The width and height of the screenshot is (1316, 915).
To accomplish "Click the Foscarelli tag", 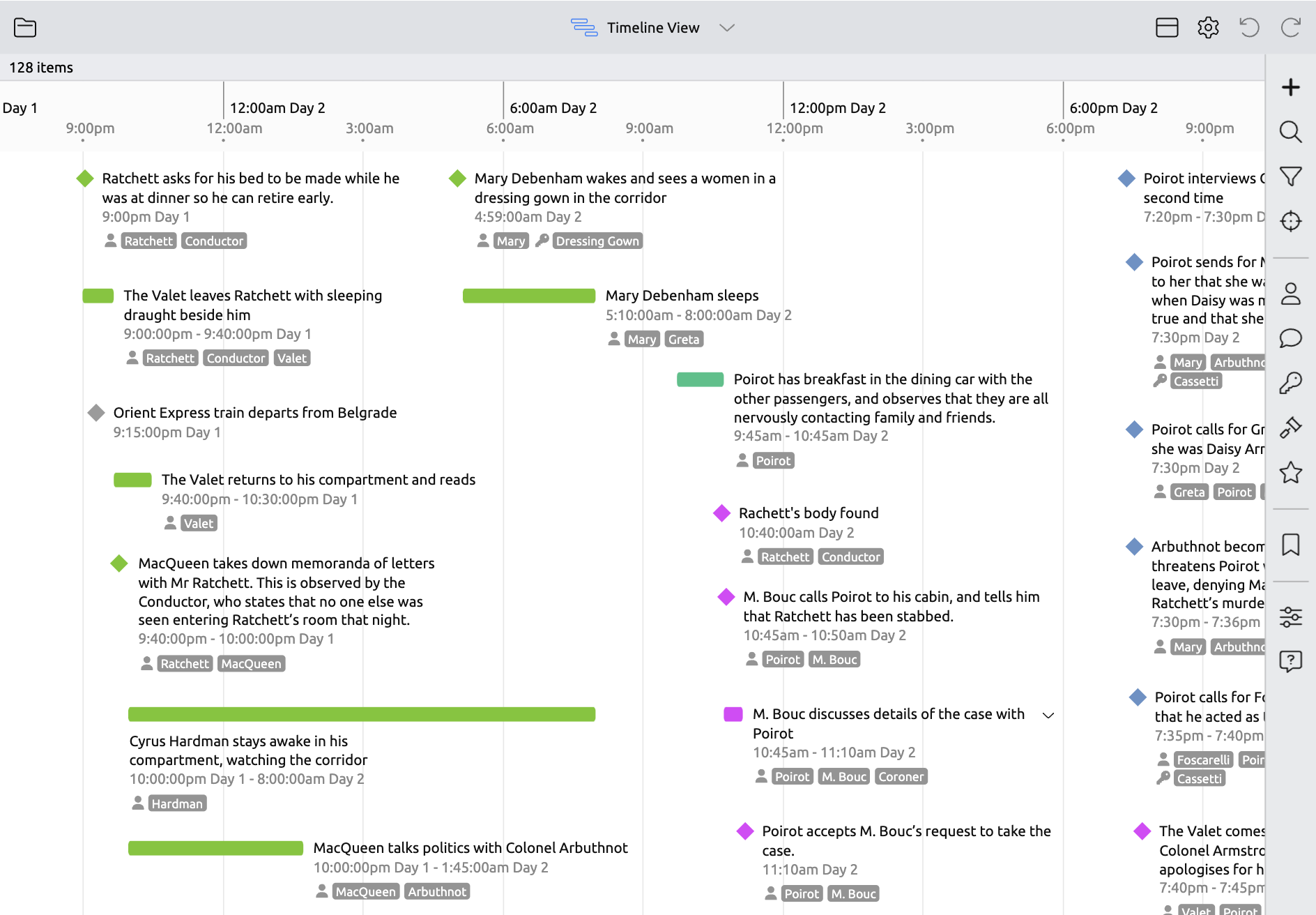I will pos(1203,760).
